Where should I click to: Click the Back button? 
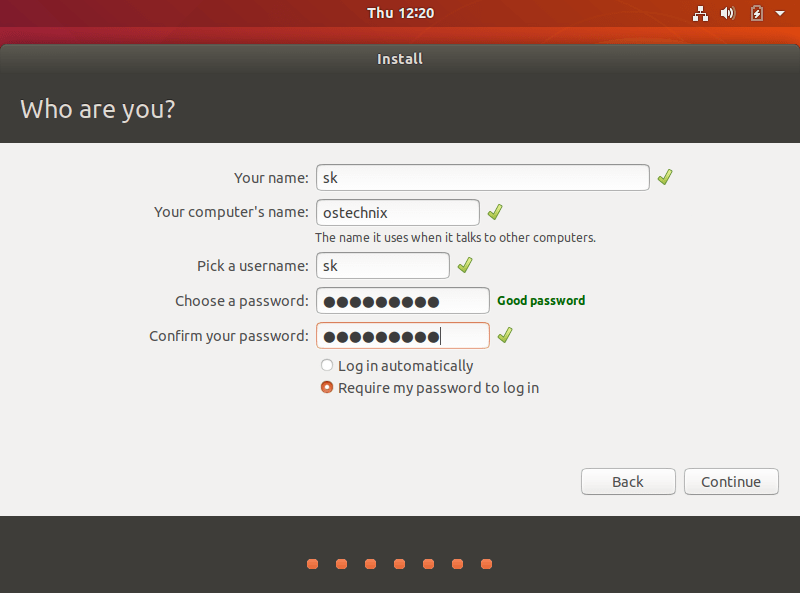(x=628, y=482)
